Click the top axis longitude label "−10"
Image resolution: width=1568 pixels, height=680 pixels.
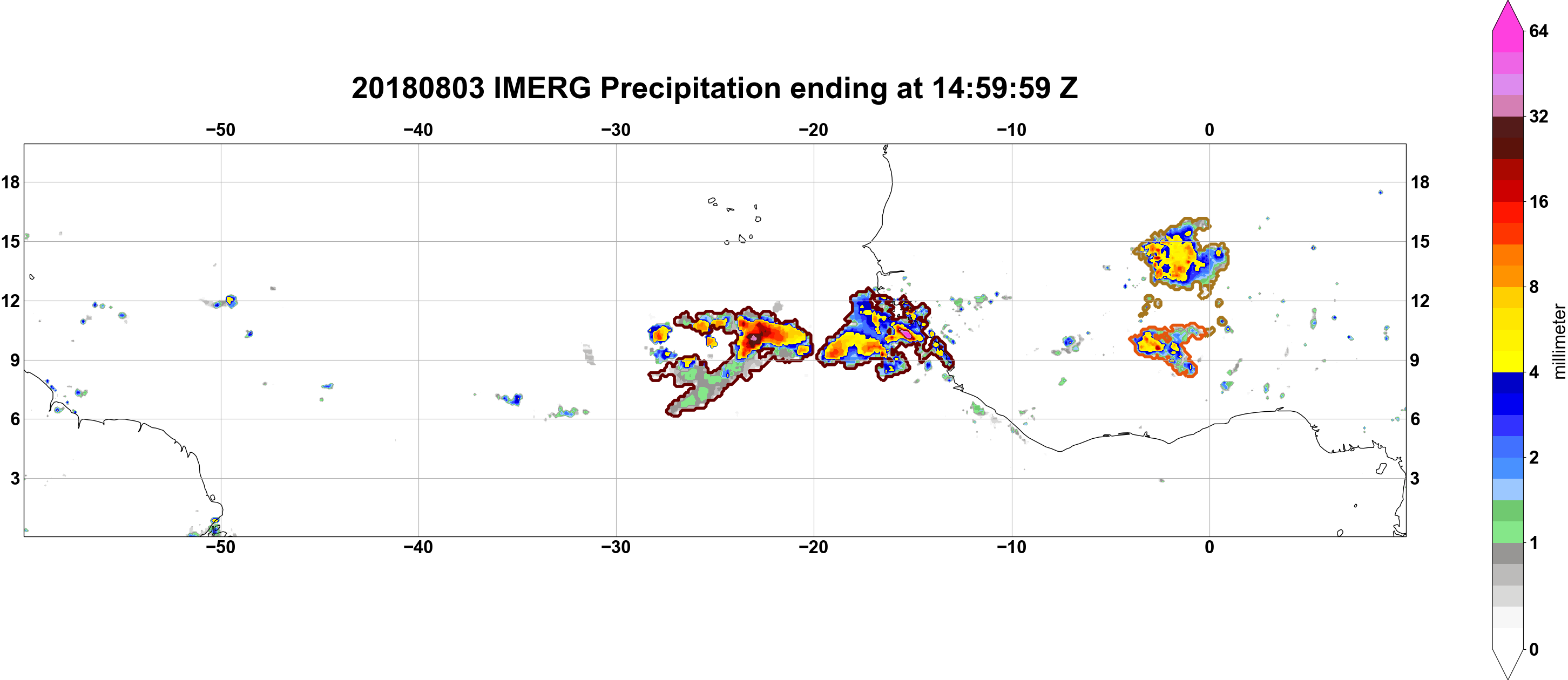pyautogui.click(x=1012, y=130)
